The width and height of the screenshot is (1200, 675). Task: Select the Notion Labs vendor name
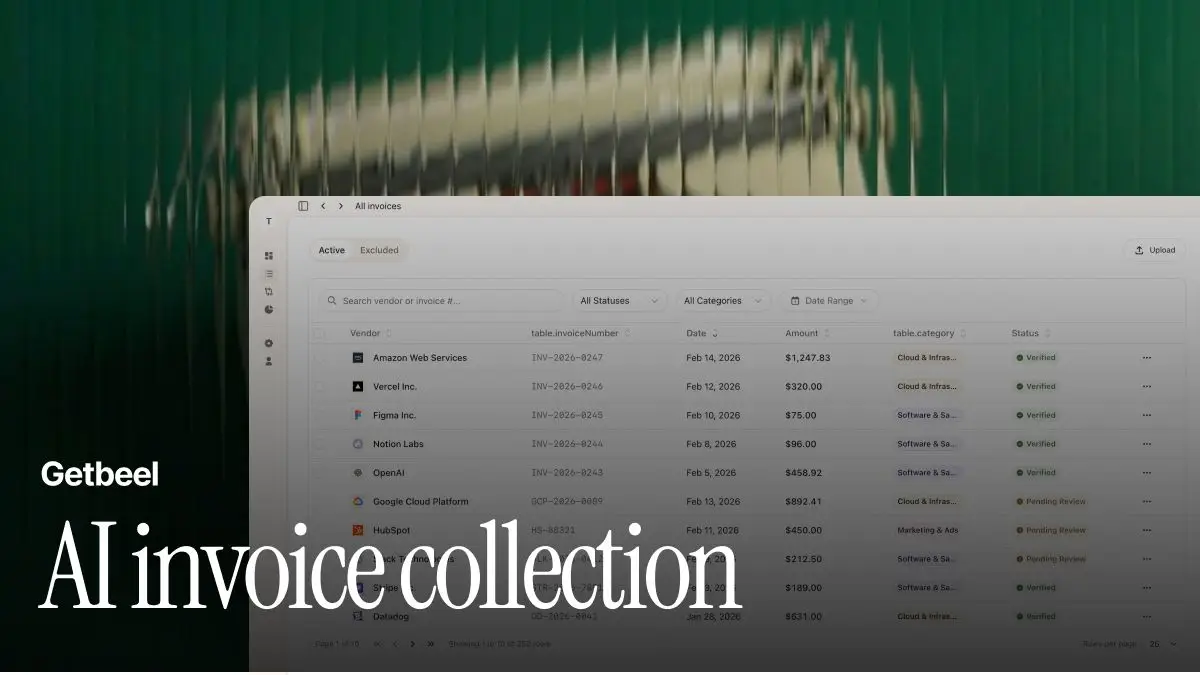coord(398,444)
